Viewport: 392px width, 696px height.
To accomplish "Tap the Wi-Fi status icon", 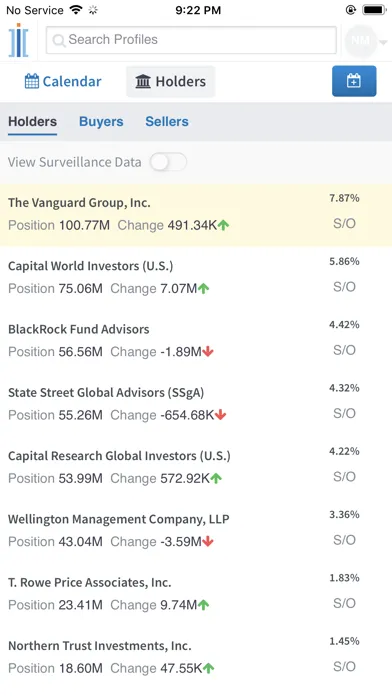I will point(76,10).
